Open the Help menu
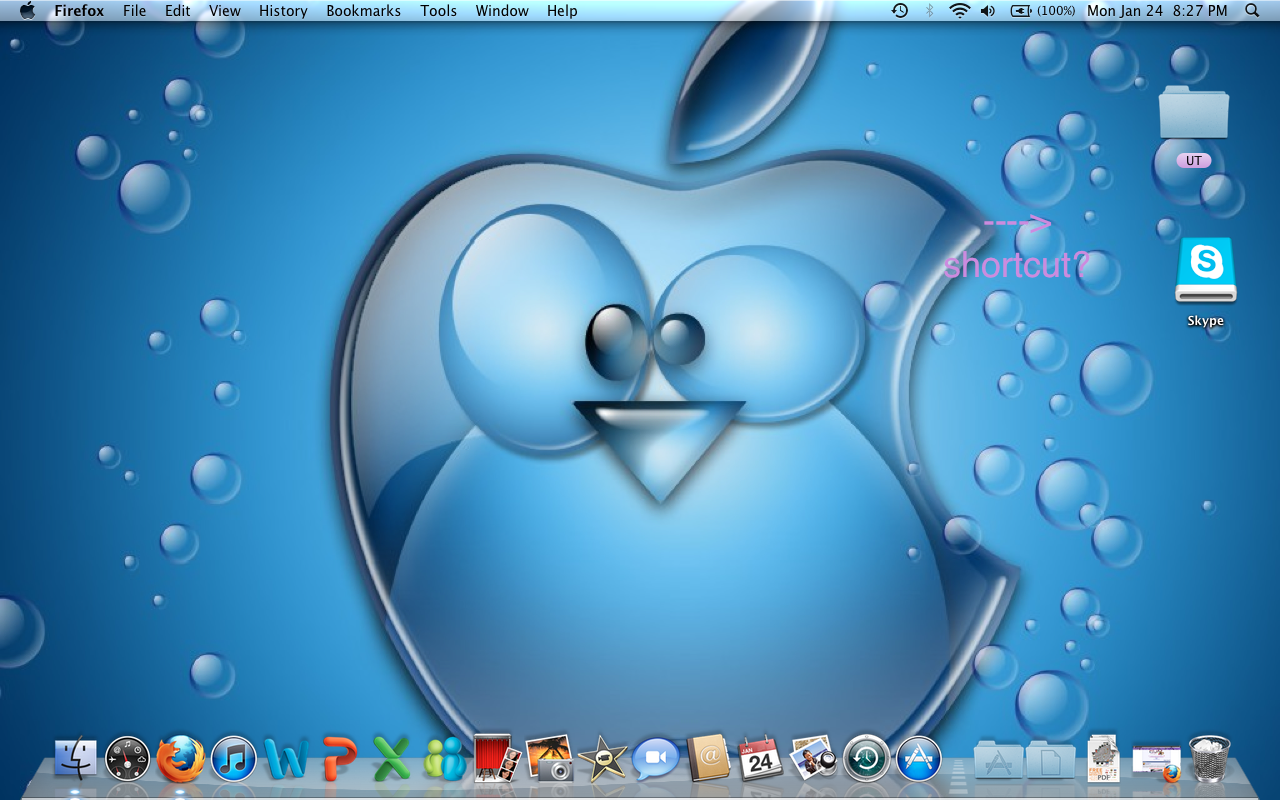The width and height of the screenshot is (1280, 800). coord(562,11)
